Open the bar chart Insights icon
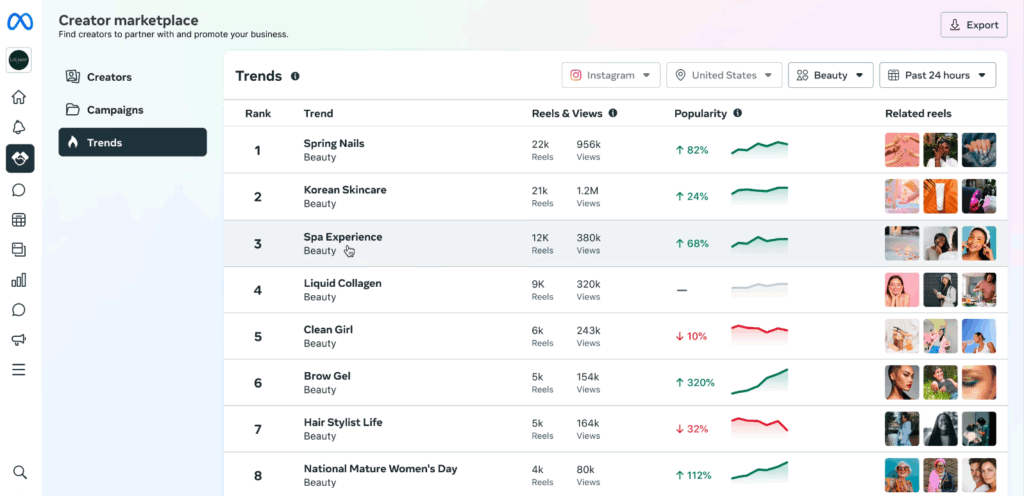Screen dimensions: 1024x496 [x=19, y=280]
